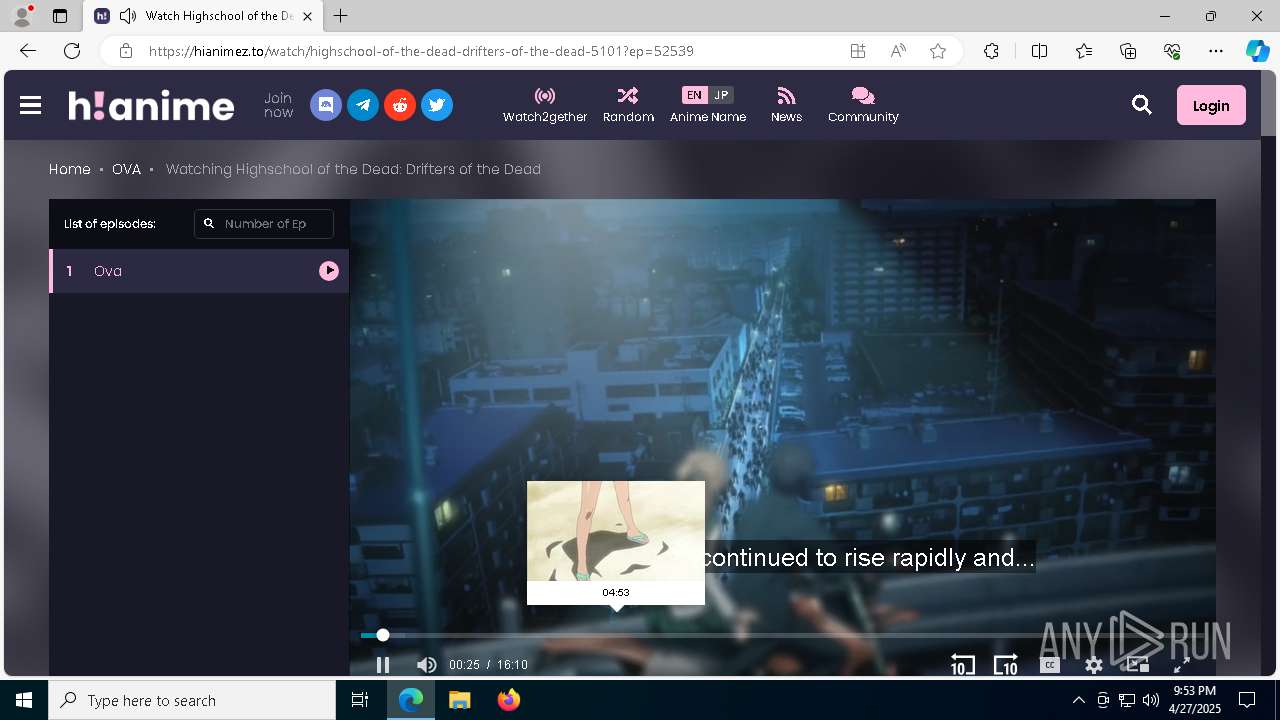Open the Community page
The width and height of the screenshot is (1280, 720).
(863, 105)
